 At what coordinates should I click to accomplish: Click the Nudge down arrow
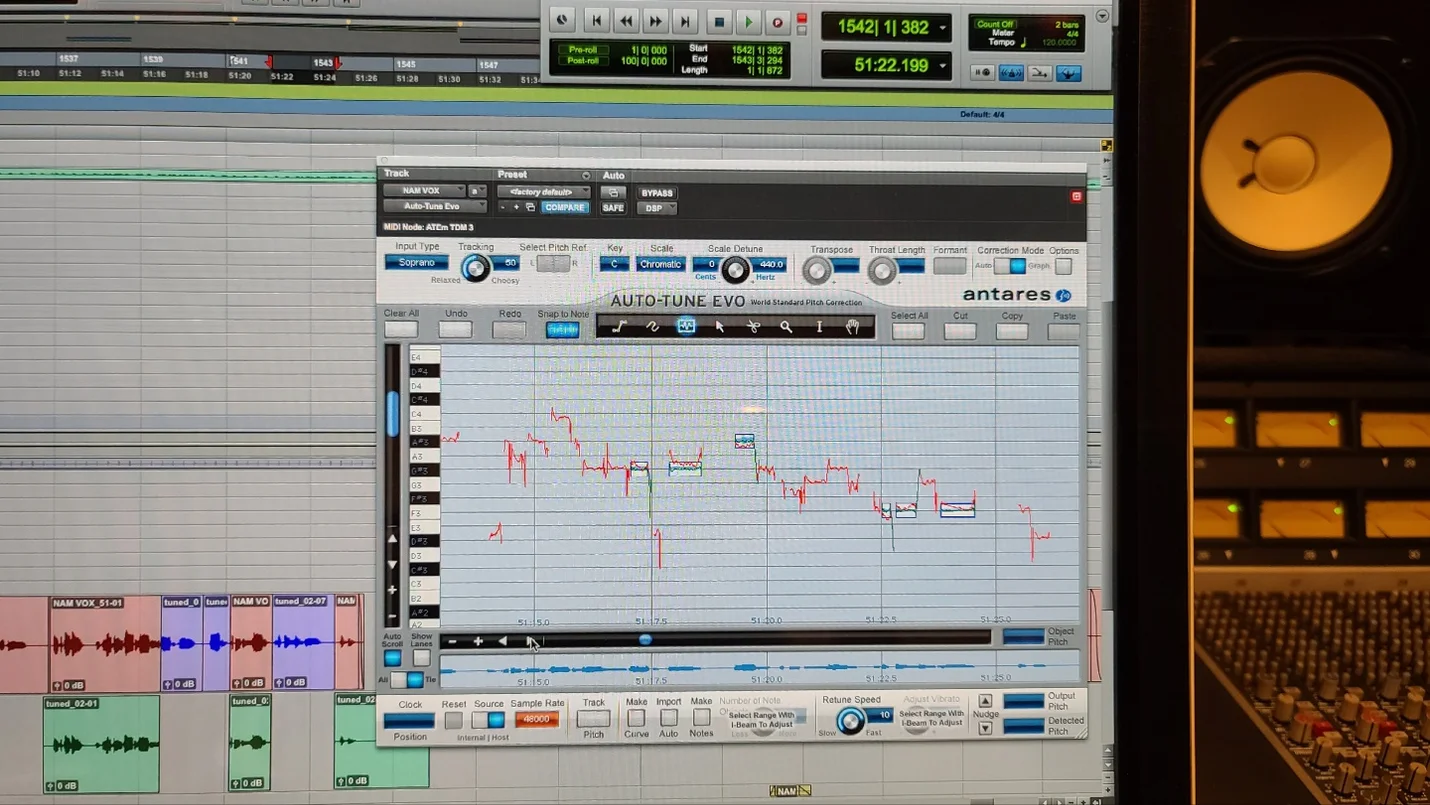[985, 728]
